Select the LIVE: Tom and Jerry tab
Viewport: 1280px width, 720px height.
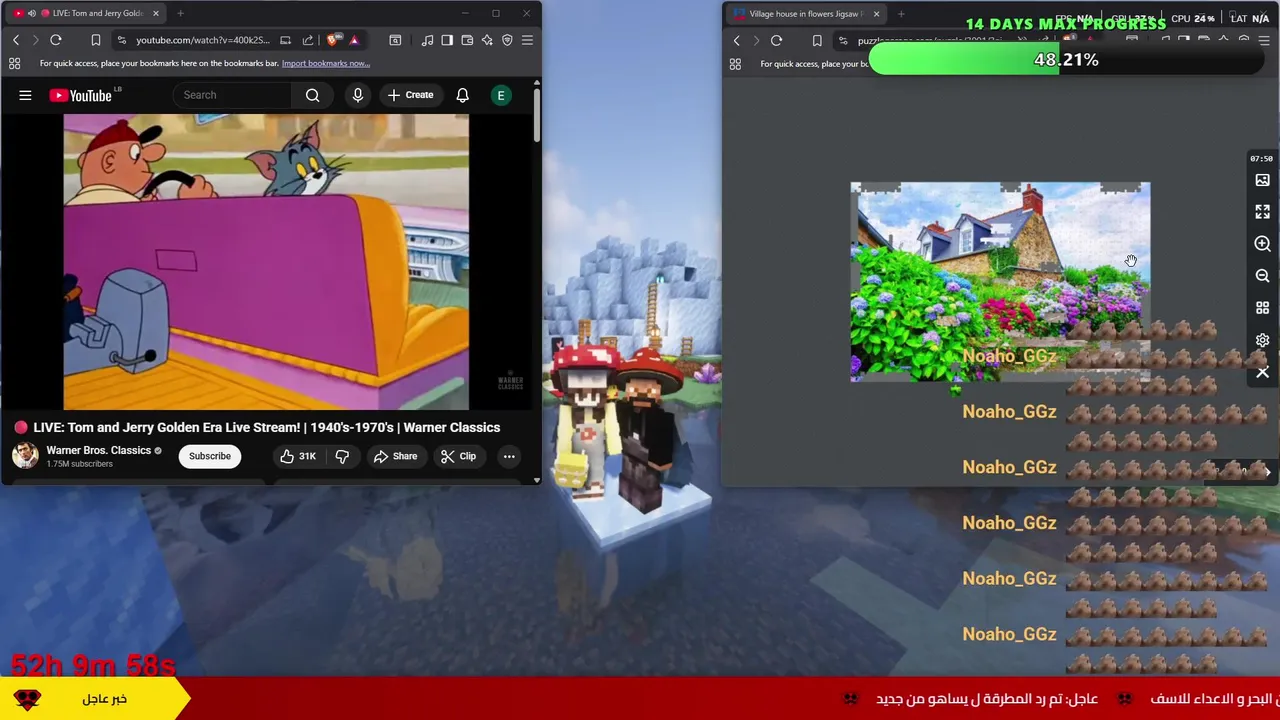[84, 13]
